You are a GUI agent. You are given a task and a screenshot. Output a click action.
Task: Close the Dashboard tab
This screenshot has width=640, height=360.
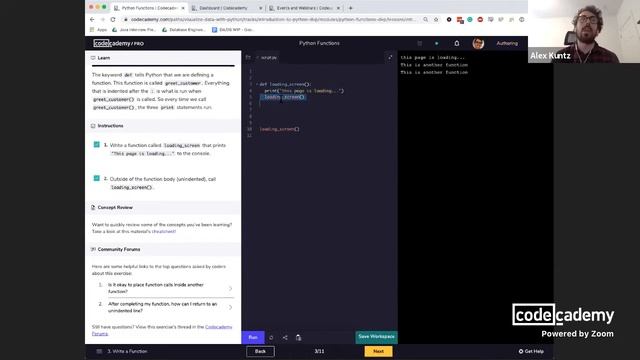pyautogui.click(x=260, y=8)
